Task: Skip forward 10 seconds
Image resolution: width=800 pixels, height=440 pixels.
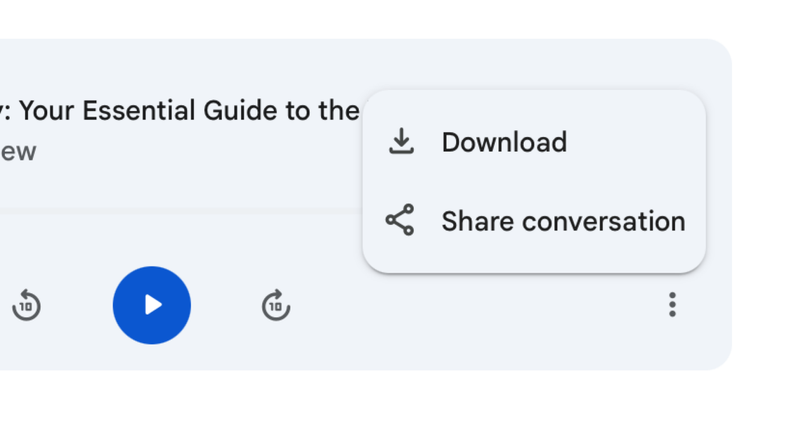Action: [276, 305]
